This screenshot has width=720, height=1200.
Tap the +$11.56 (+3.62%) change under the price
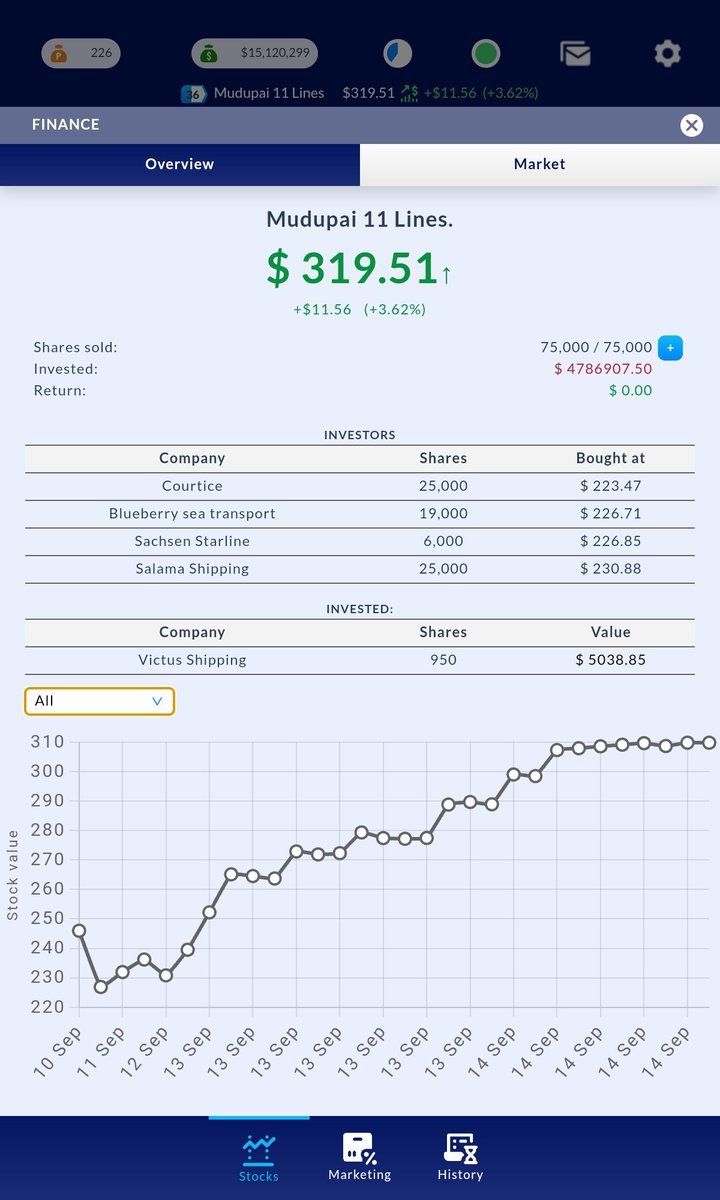click(359, 310)
